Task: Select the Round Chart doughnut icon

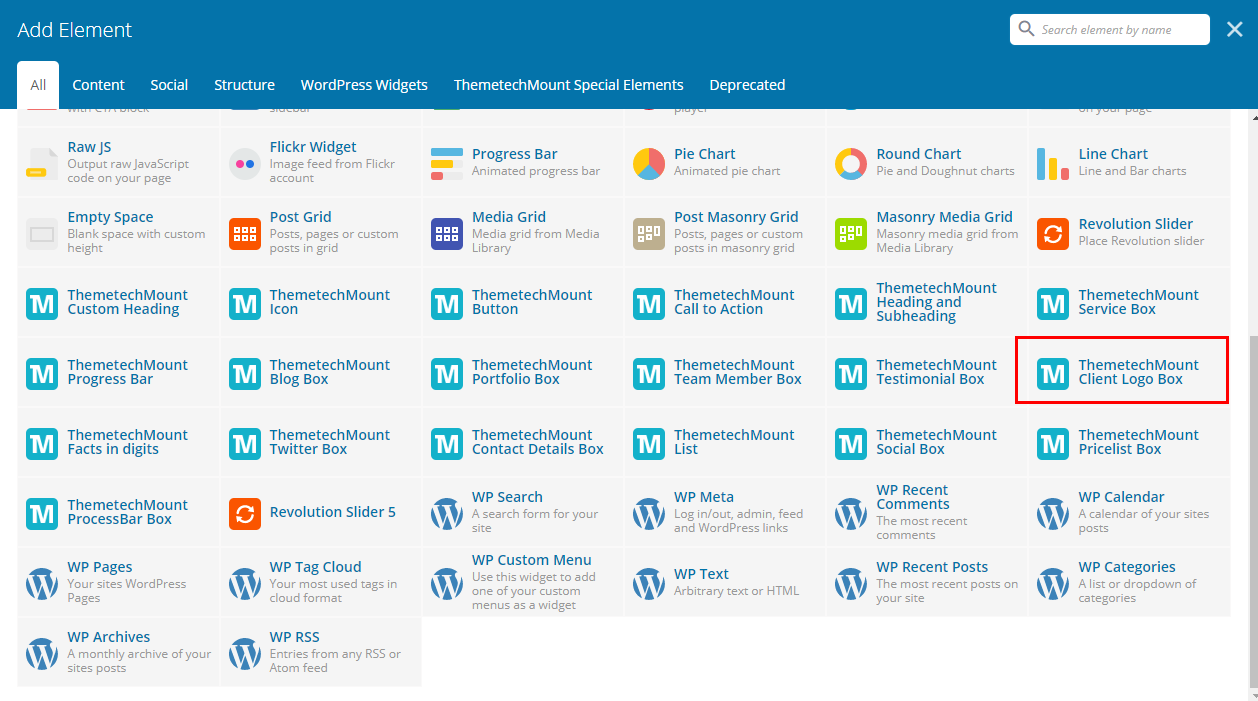Action: pos(851,163)
